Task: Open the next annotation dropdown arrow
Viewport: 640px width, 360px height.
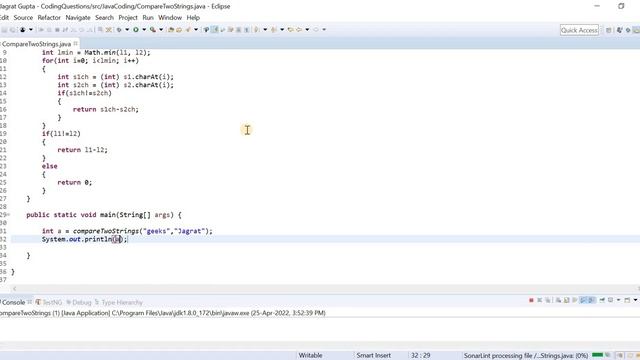Action: [x=265, y=30]
